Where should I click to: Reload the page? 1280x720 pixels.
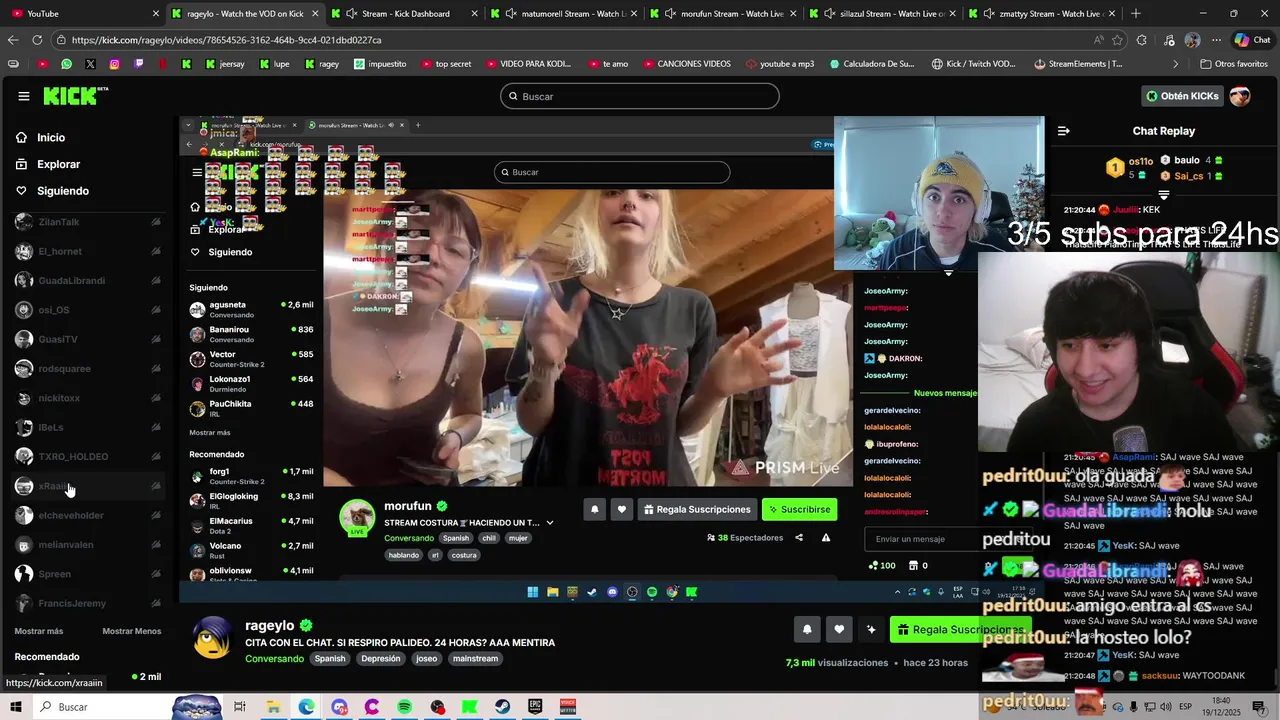tap(37, 40)
